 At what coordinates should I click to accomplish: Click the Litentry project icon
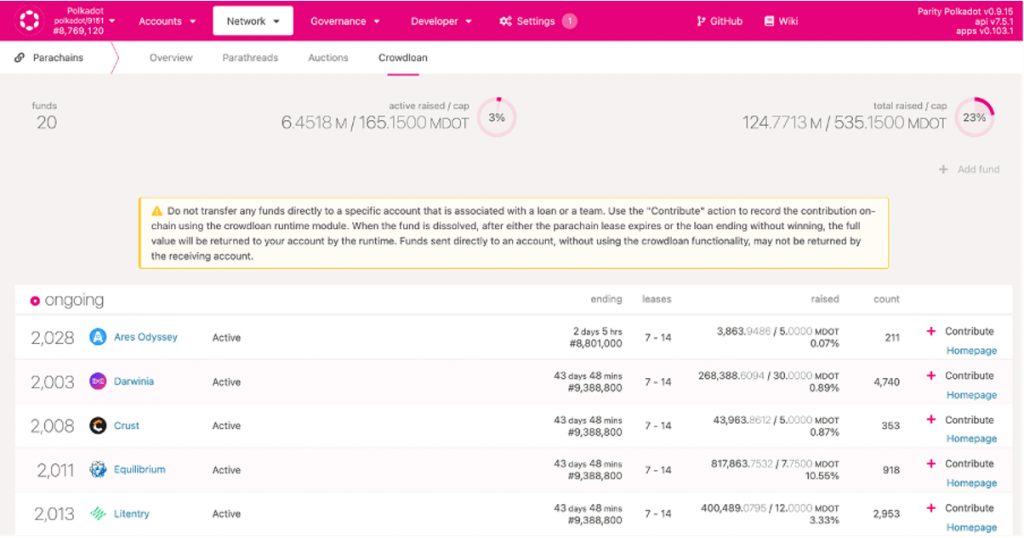[98, 513]
